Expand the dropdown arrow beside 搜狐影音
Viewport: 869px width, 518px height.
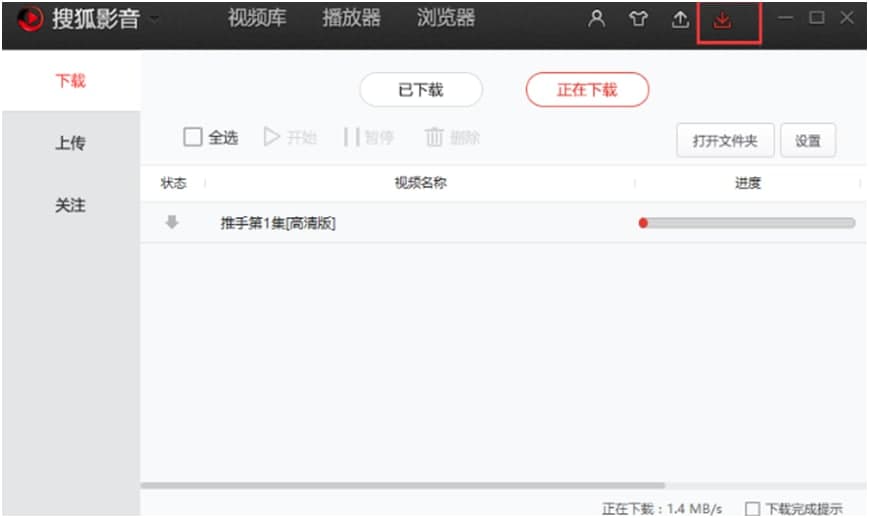(x=155, y=19)
